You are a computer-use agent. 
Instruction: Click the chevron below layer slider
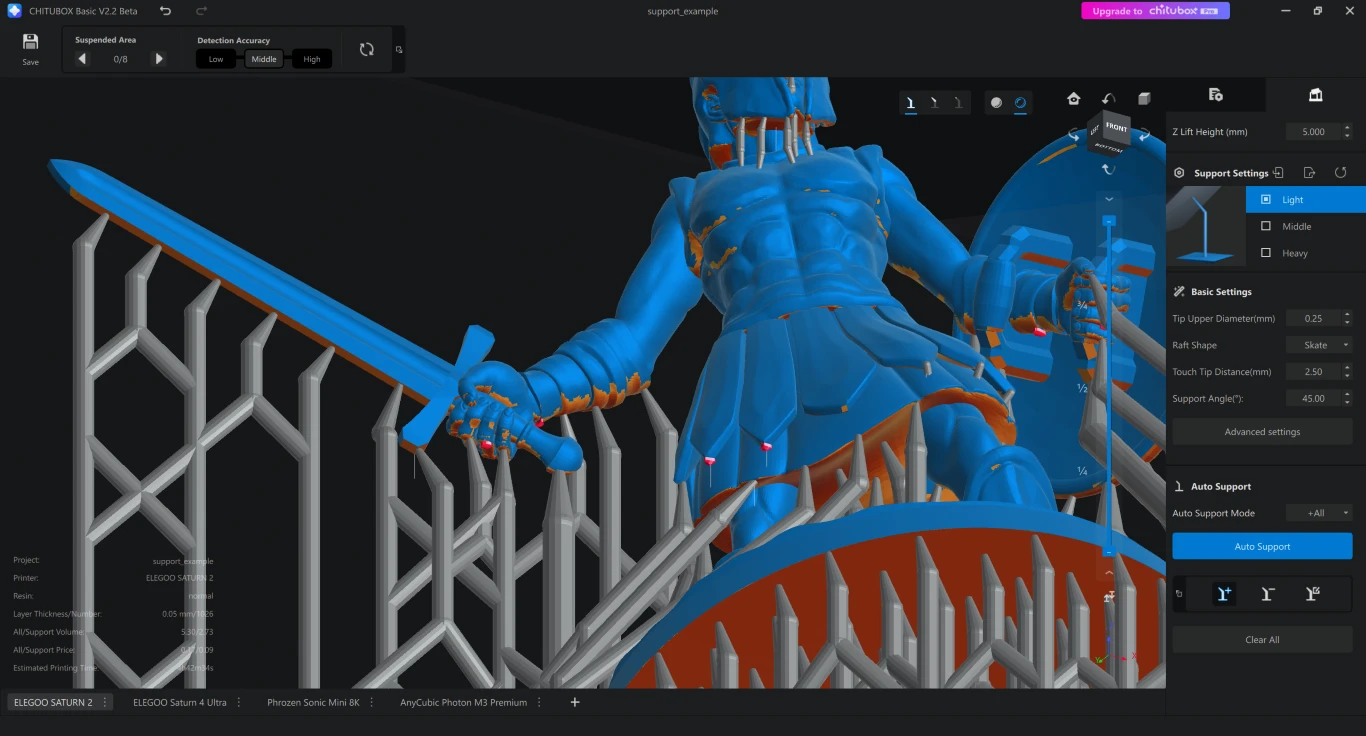(1109, 573)
